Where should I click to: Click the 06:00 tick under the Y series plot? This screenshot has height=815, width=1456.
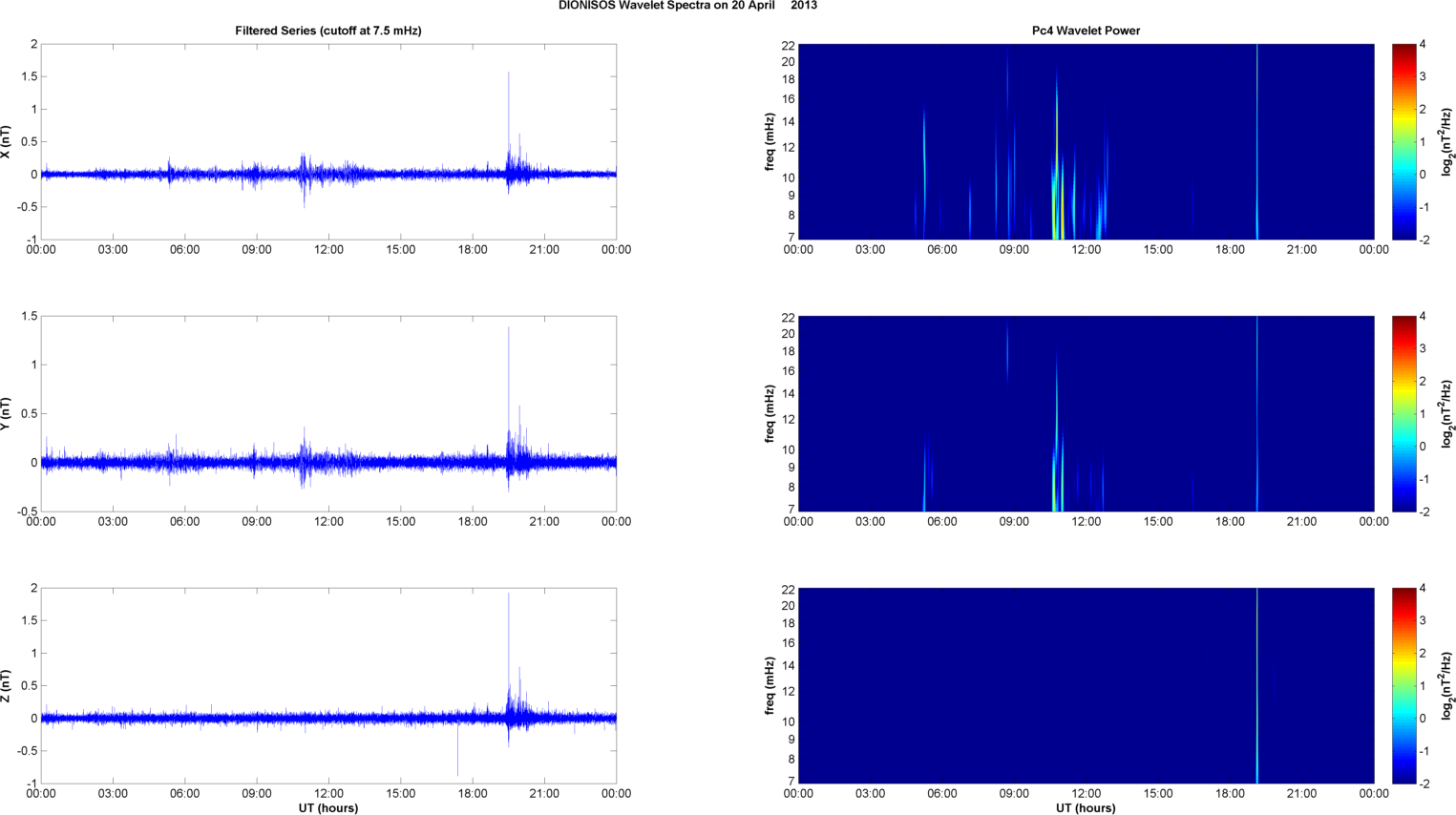click(184, 522)
